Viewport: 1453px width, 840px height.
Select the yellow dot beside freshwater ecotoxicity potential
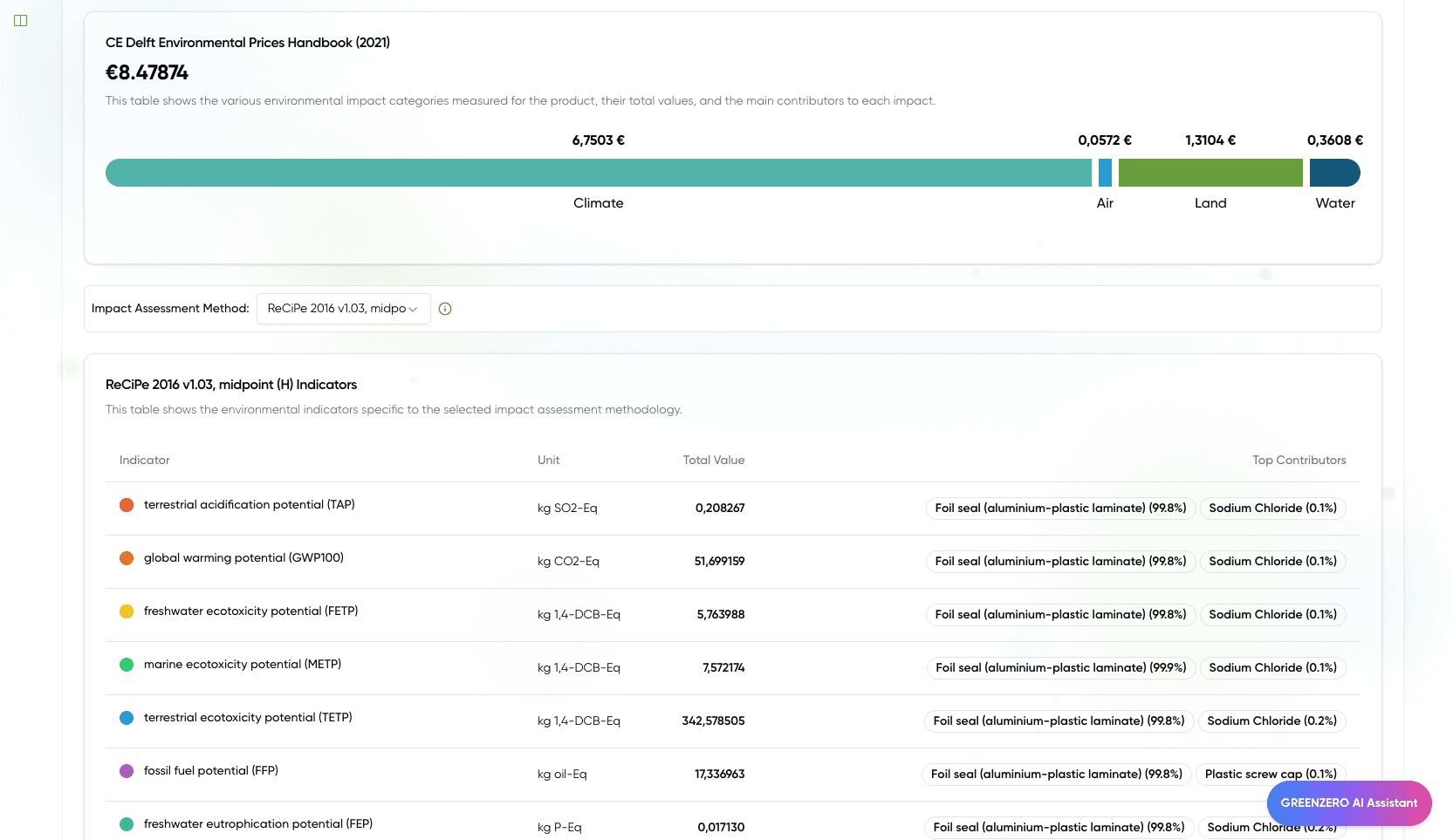coord(127,611)
